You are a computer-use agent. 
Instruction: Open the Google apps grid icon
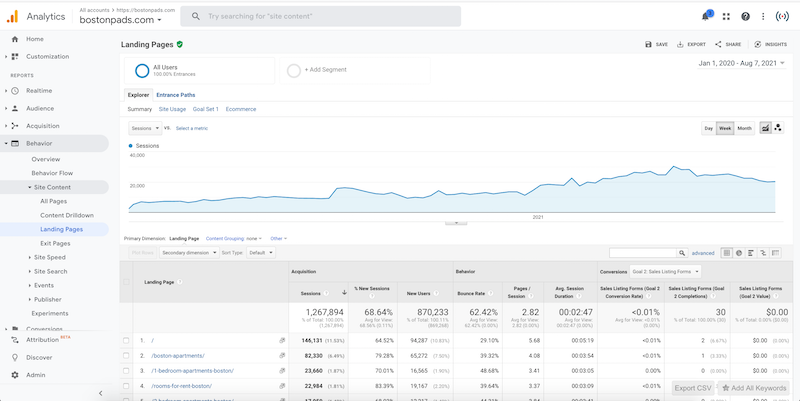coord(726,16)
